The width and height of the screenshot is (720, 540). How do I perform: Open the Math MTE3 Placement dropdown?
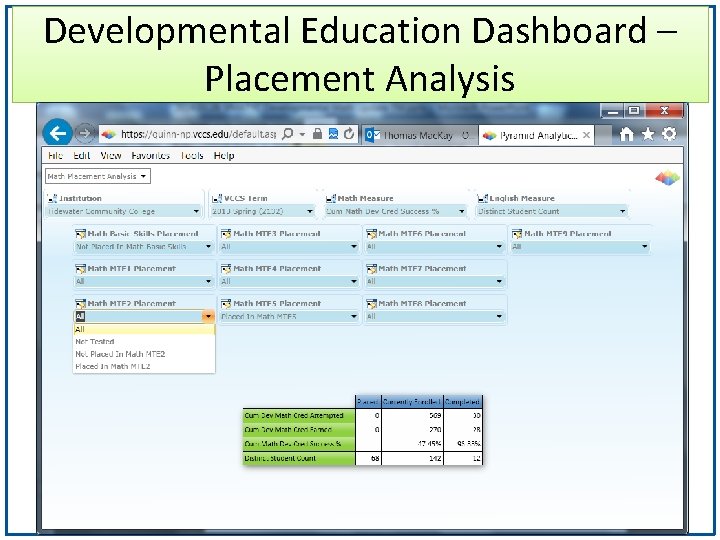click(354, 247)
